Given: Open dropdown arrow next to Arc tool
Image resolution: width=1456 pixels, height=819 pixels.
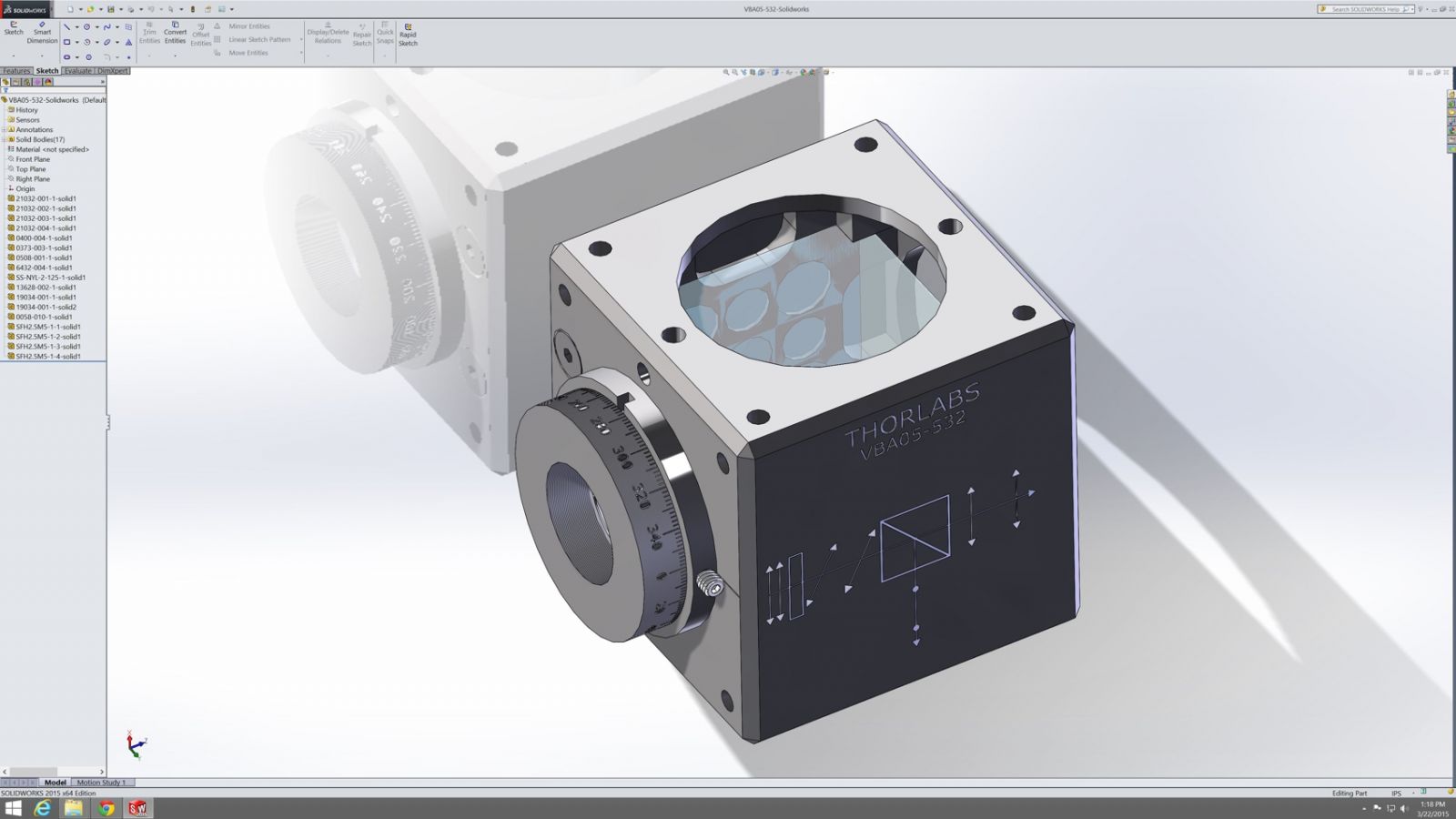Looking at the screenshot, I should (x=97, y=42).
